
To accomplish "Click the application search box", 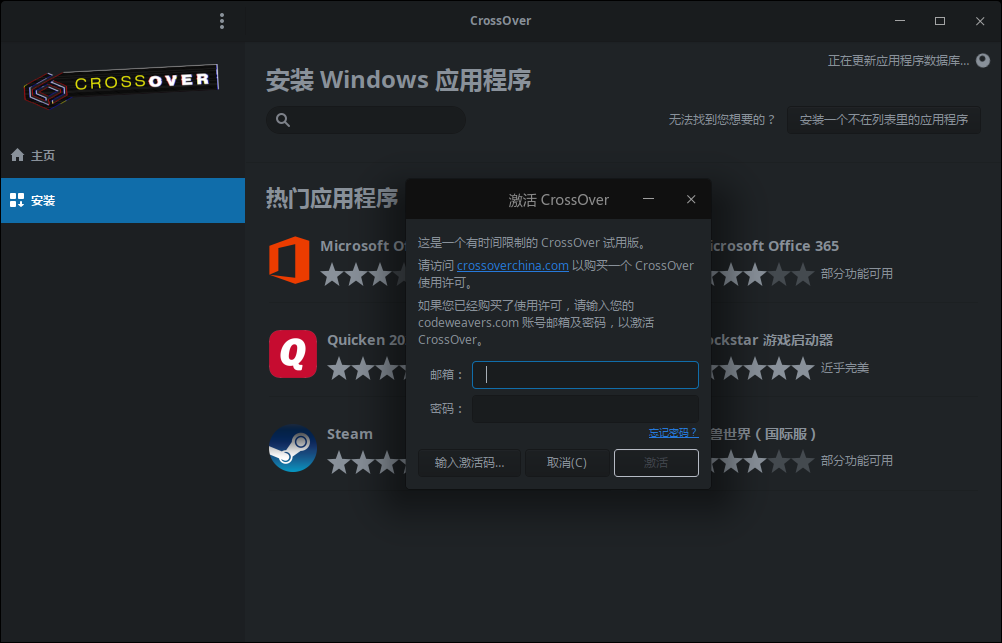I will 376,120.
